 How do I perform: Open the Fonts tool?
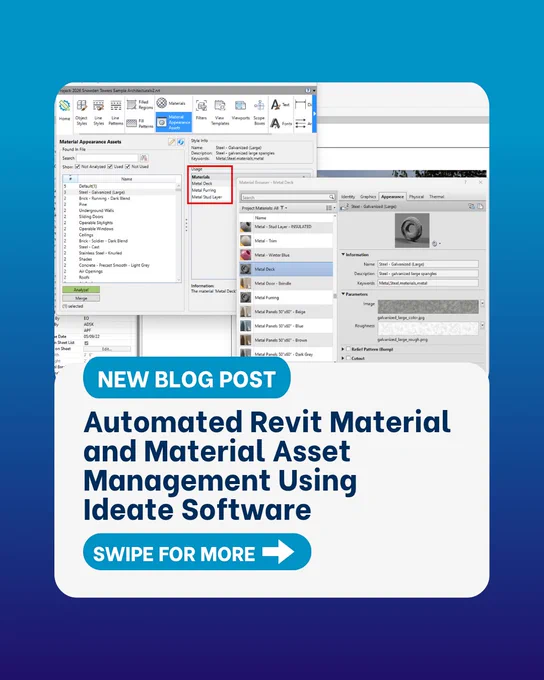point(281,124)
